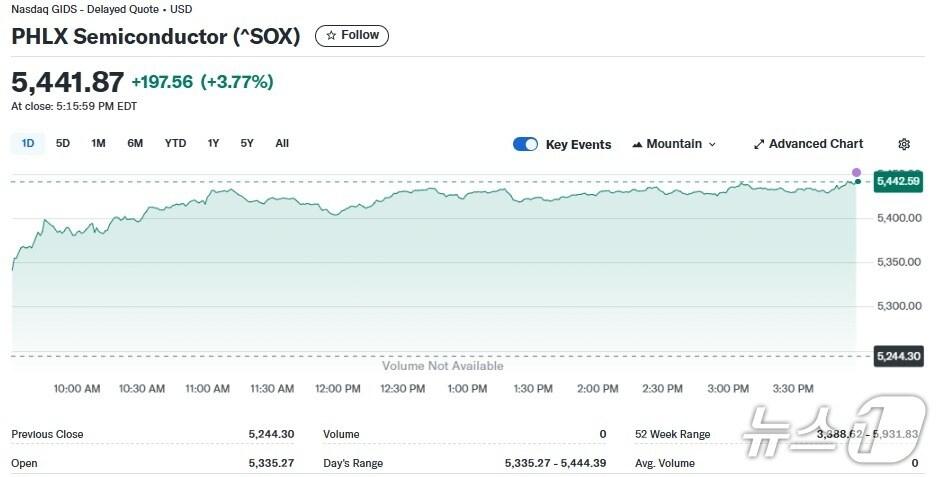Click the Key Events label text
Image resolution: width=940 pixels, height=477 pixels.
coord(578,144)
